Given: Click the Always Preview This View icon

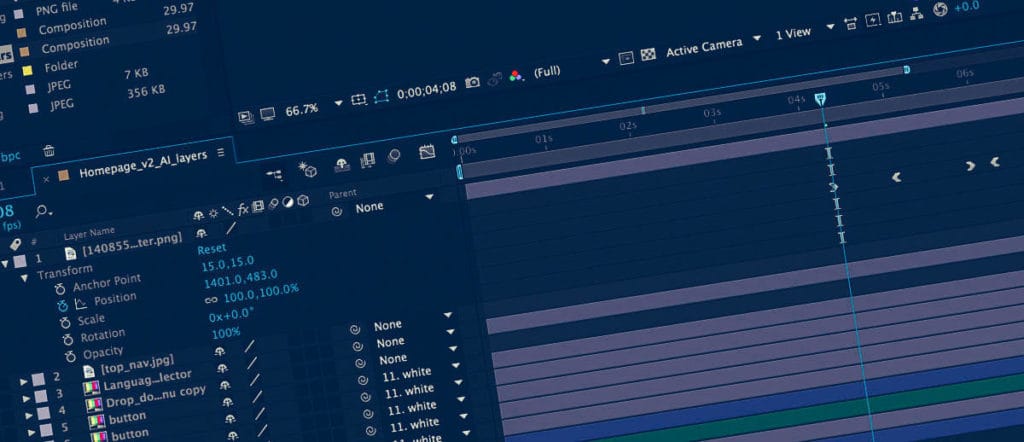Looking at the screenshot, I should (245, 118).
